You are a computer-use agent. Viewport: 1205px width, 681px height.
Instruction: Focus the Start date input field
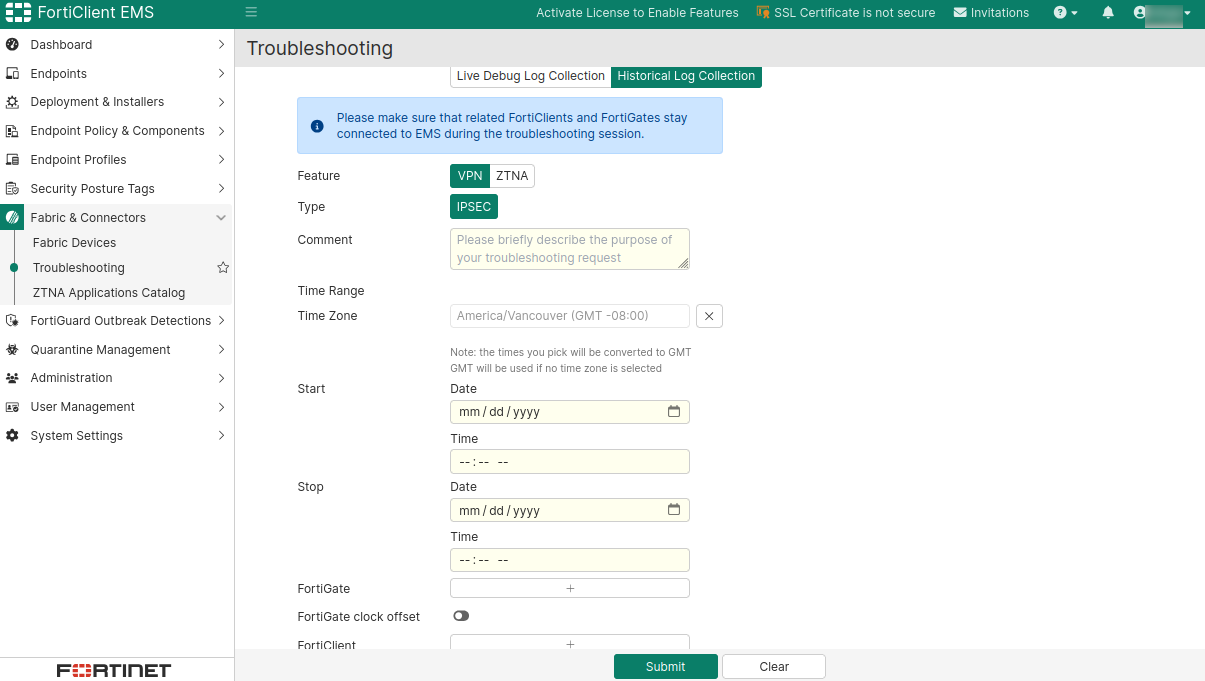pyautogui.click(x=570, y=412)
